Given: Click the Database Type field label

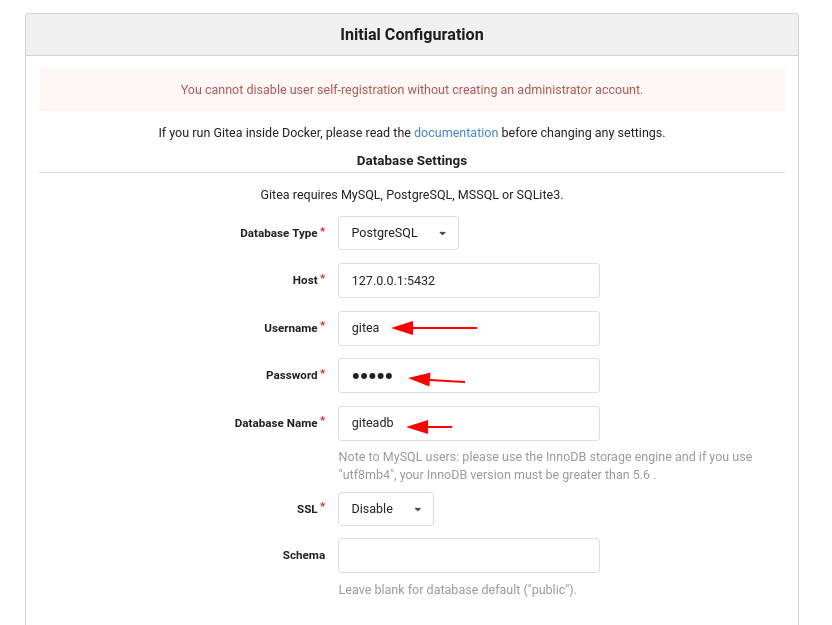Looking at the screenshot, I should click(x=279, y=233).
